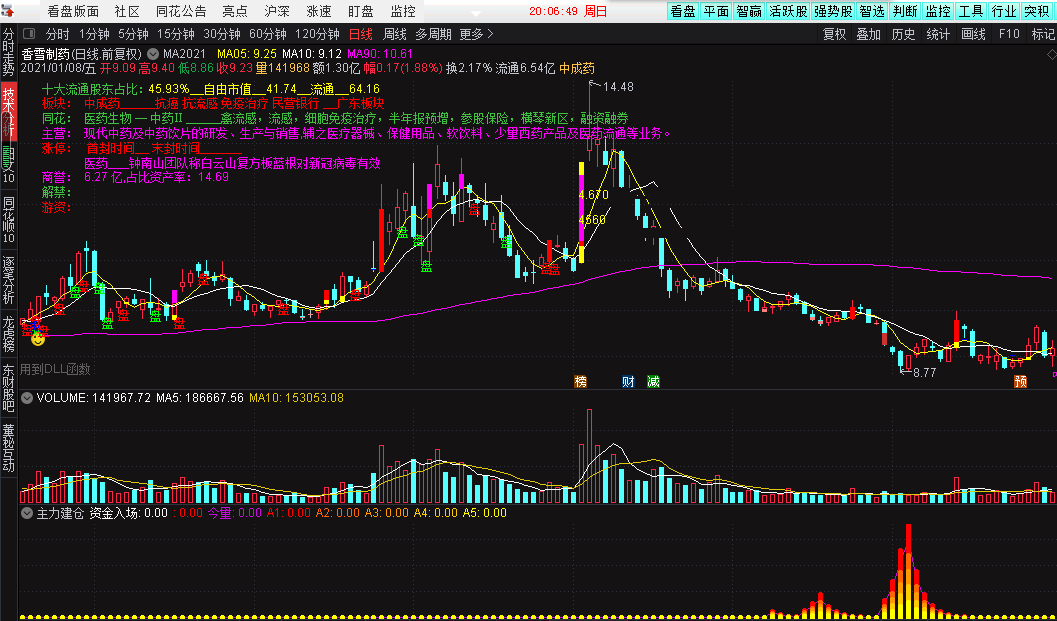Click the 中成药 sector label in info line
The image size is (1057, 621).
click(x=577, y=67)
